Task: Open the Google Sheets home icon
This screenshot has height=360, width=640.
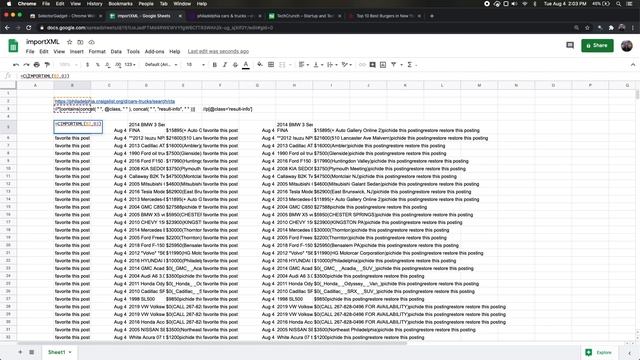Action: (x=13, y=46)
